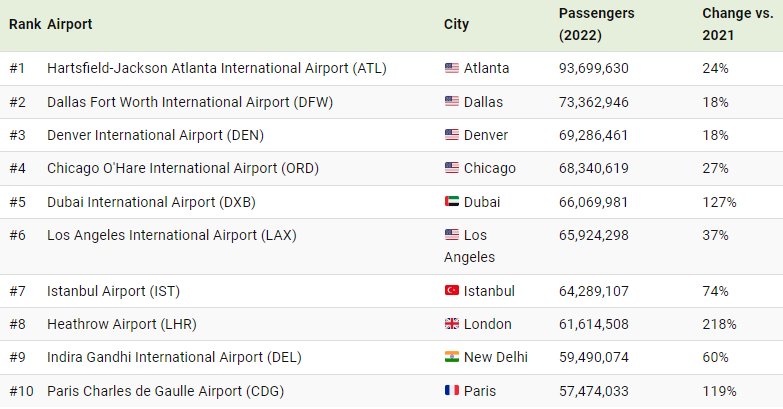Click the US flag beside Chicago
Screen dimensions: 783x409
coord(451,168)
